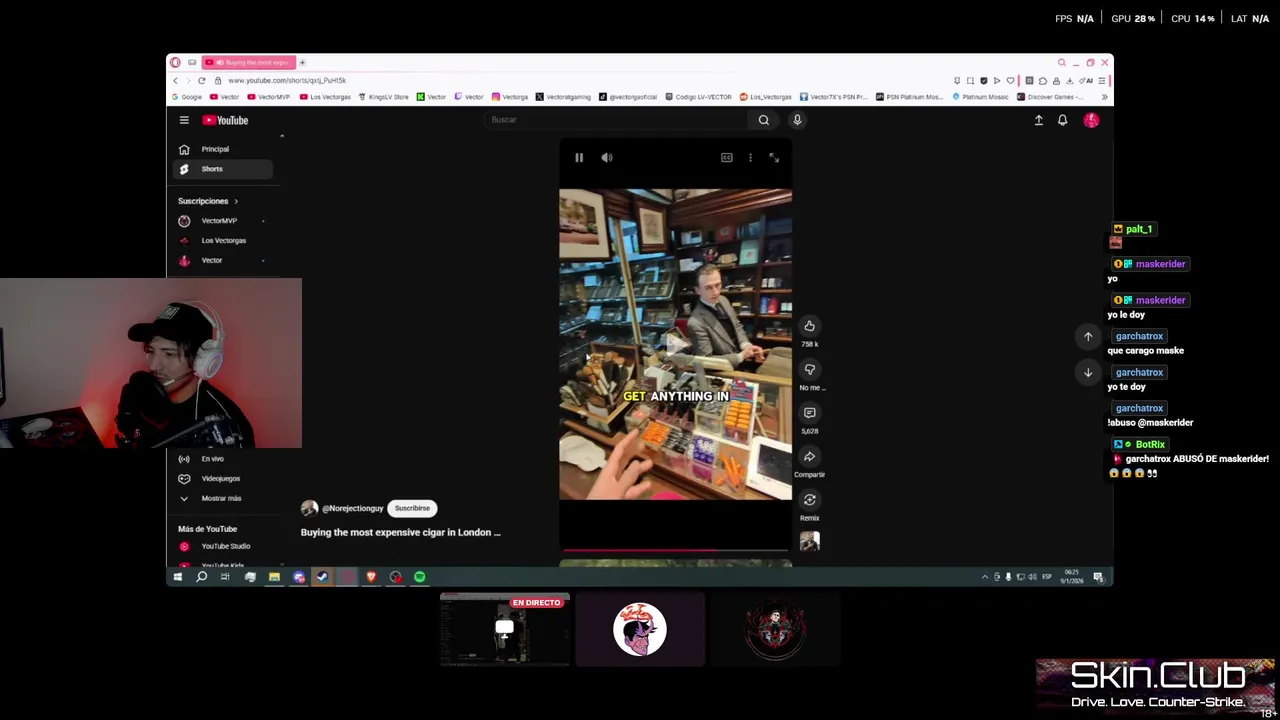Click the YouTube search magnifier button
1280x720 pixels.
tap(763, 120)
